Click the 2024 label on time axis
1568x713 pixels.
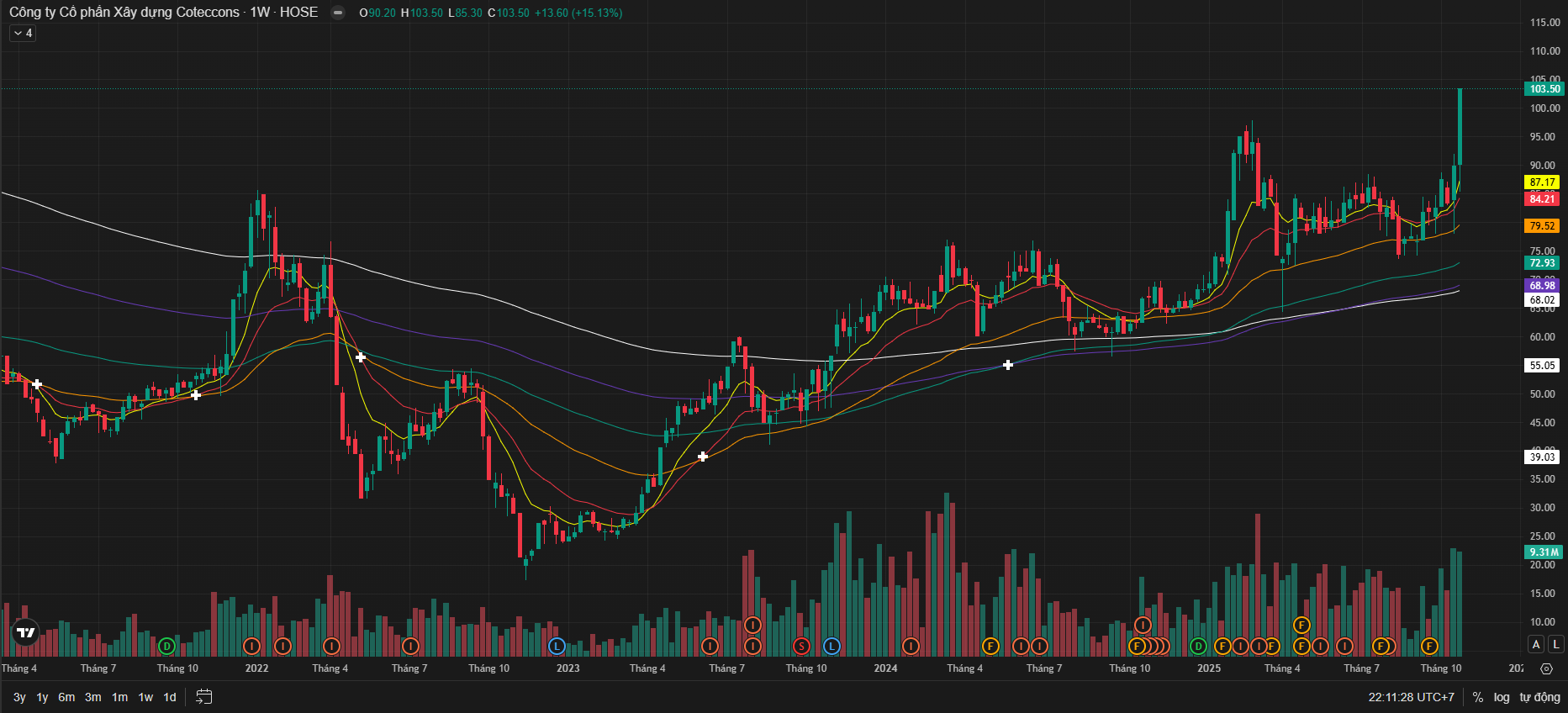coord(885,668)
